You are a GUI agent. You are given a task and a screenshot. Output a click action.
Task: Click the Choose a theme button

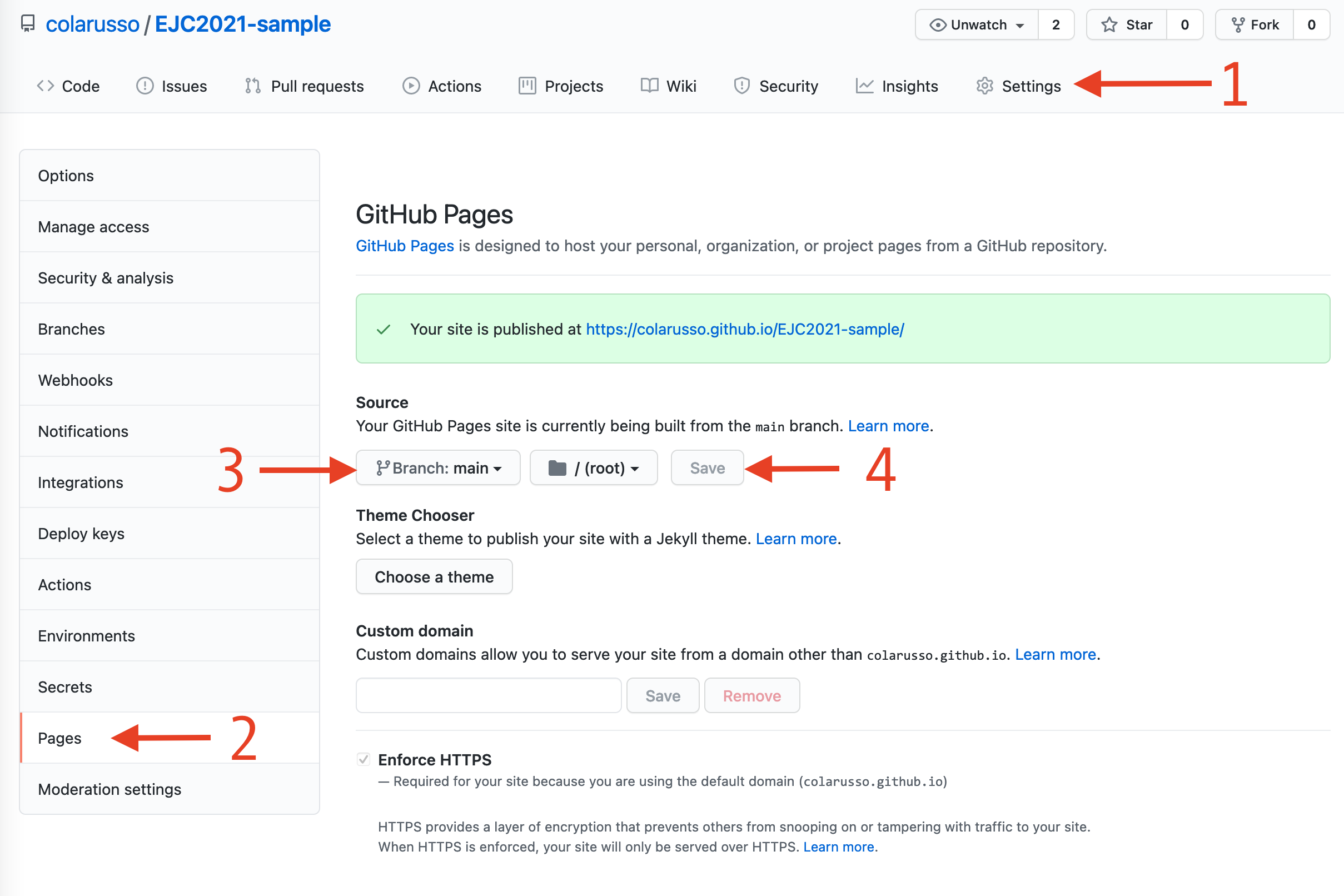(434, 576)
